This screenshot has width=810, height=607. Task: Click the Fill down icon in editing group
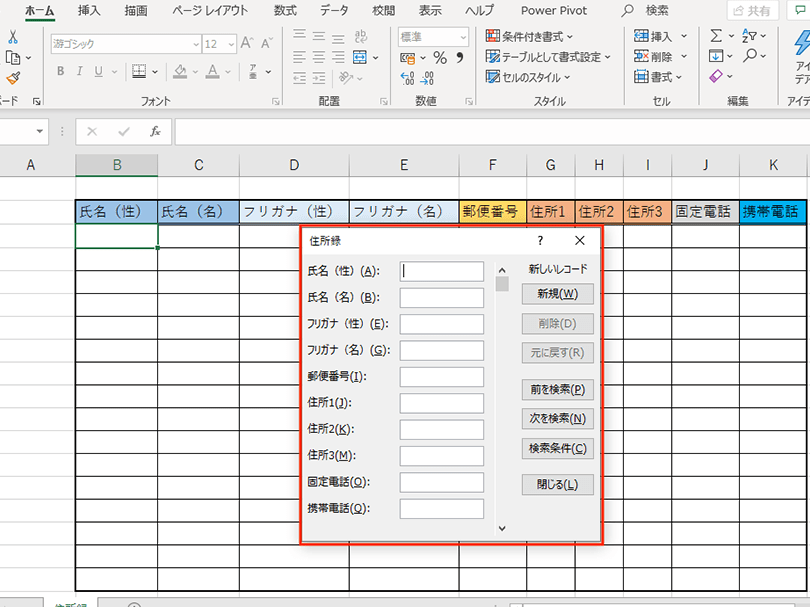(x=716, y=56)
